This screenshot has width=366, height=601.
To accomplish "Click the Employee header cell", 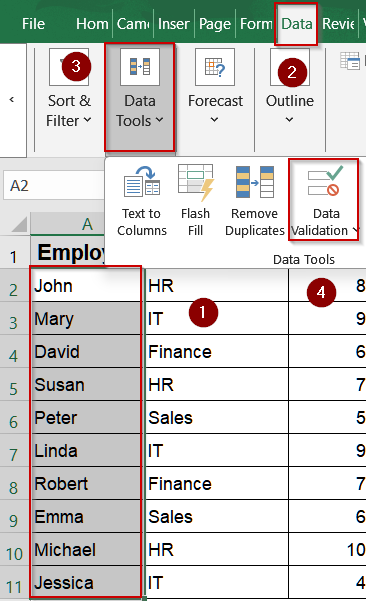I will coord(68,253).
